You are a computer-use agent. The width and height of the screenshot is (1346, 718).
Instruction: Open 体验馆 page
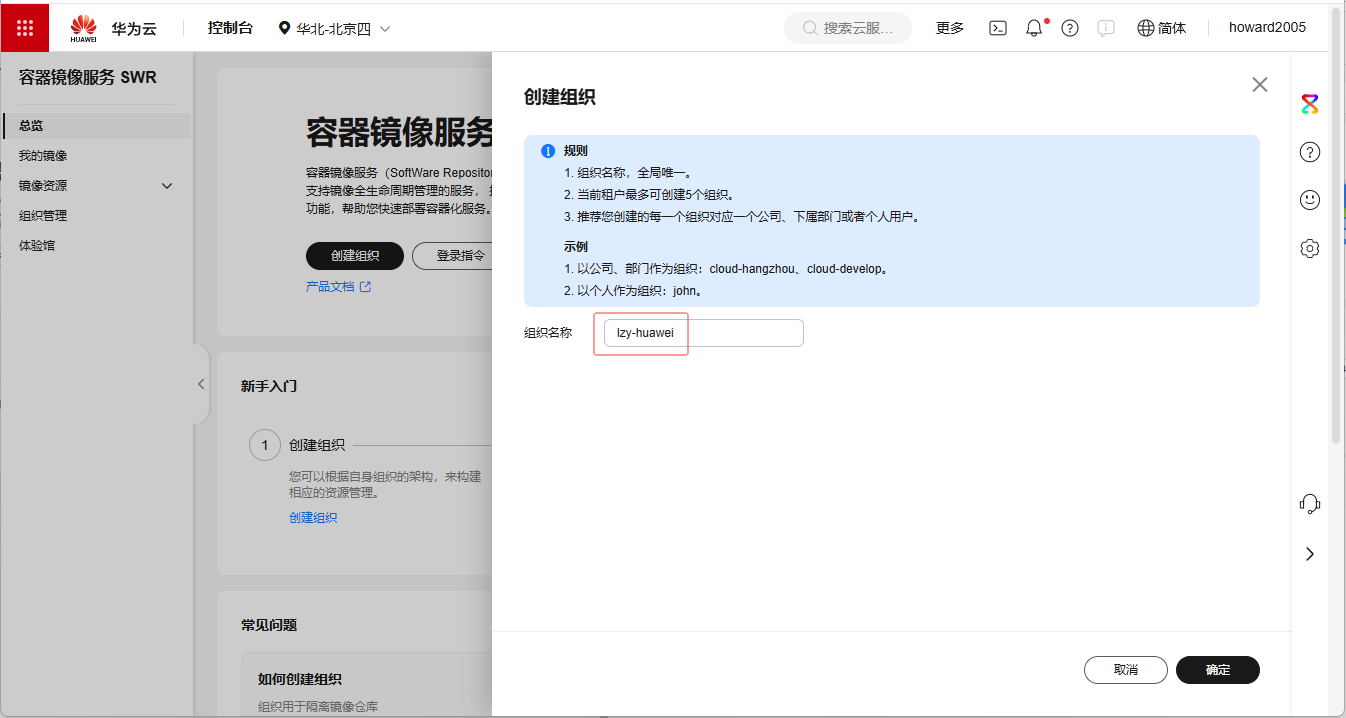point(37,246)
